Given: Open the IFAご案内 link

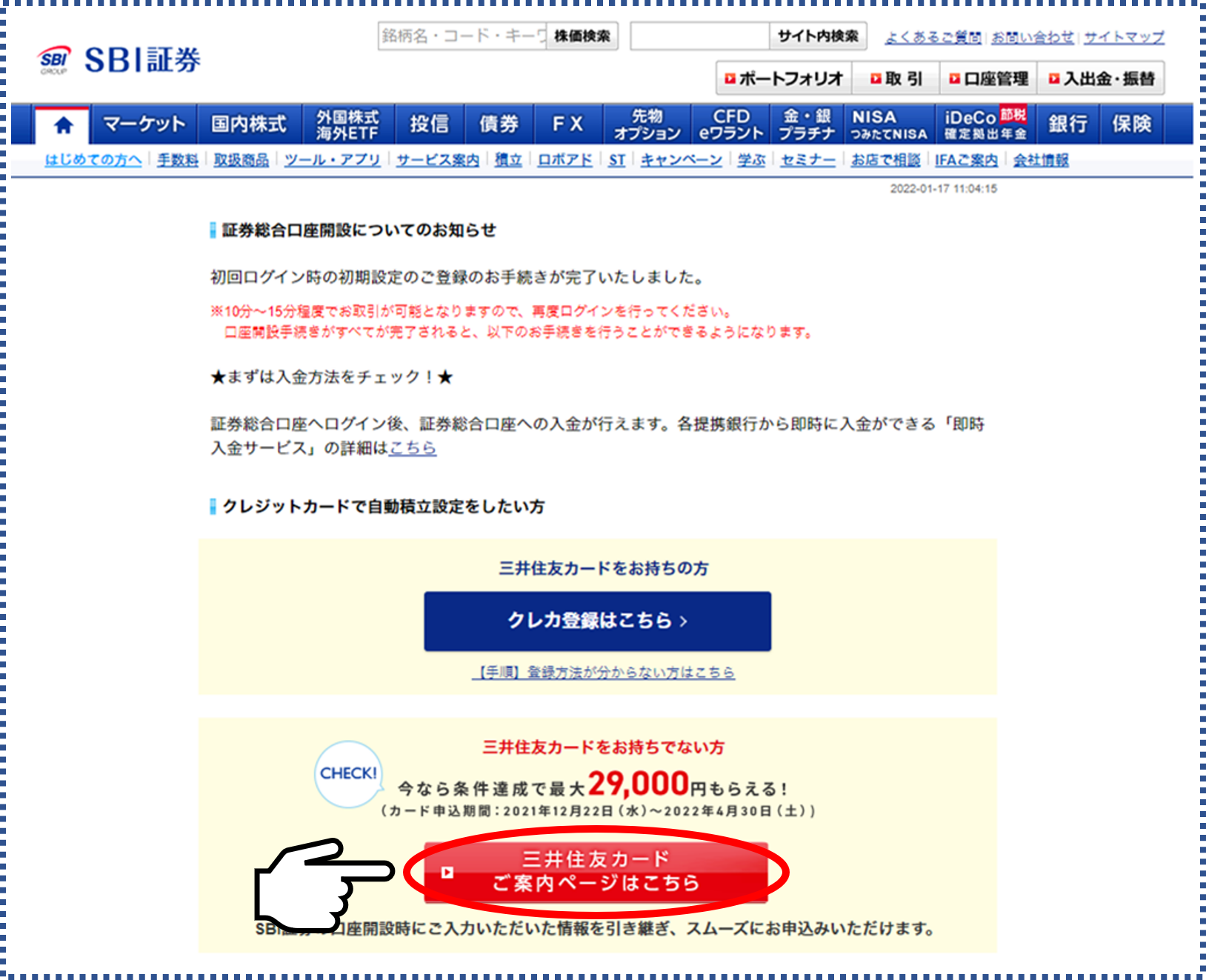Looking at the screenshot, I should (x=966, y=160).
